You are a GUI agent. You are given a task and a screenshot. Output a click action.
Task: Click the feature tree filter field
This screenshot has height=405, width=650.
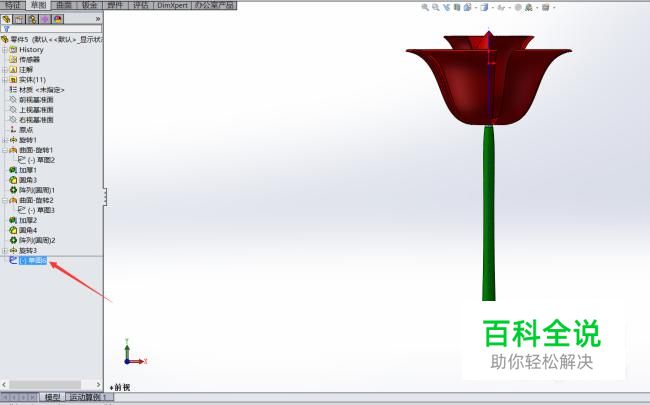pyautogui.click(x=51, y=29)
